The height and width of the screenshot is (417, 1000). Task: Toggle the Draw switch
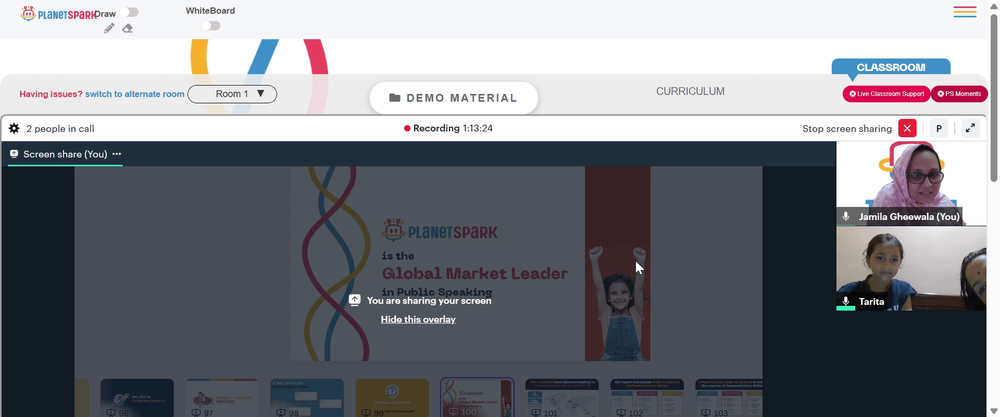click(129, 12)
